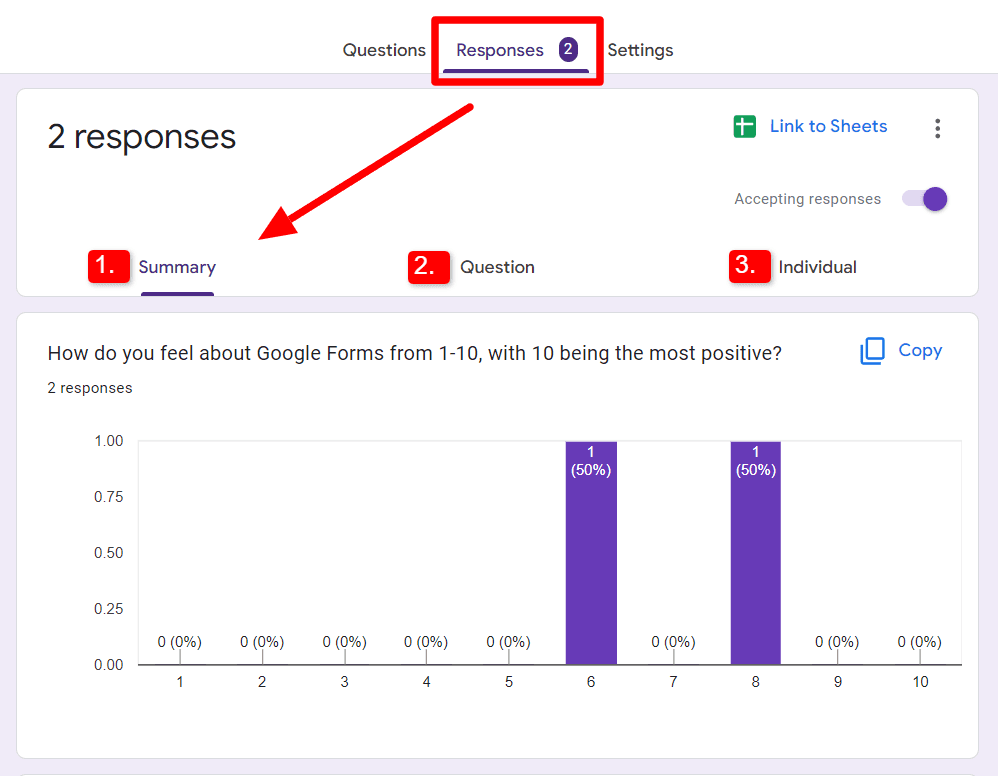Click the Accepting responses label
998x776 pixels.
pos(807,199)
